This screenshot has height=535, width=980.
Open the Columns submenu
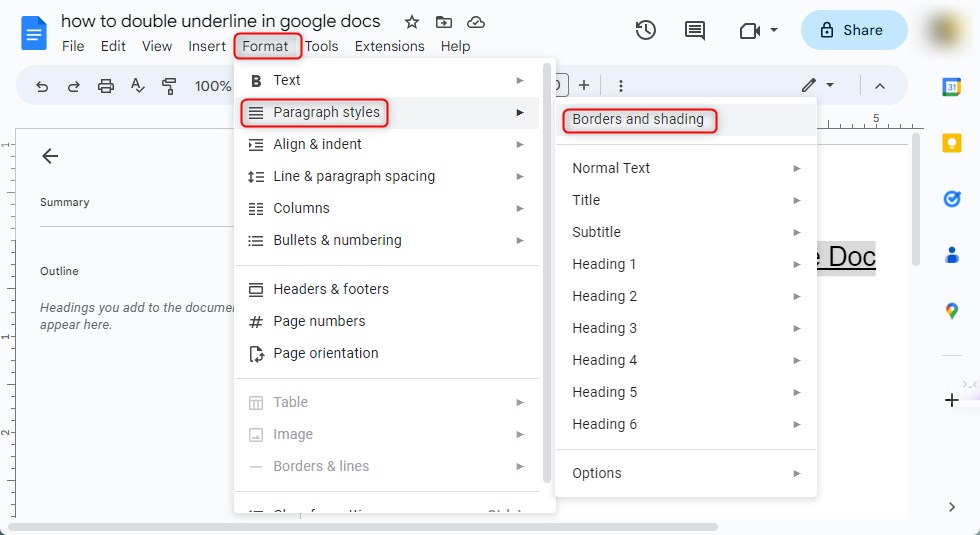[x=387, y=208]
